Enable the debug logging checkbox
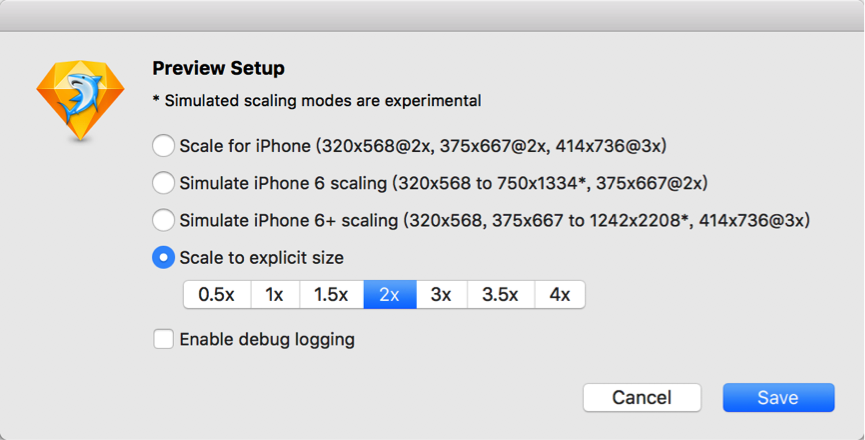Viewport: 865px width, 440px height. (x=163, y=339)
